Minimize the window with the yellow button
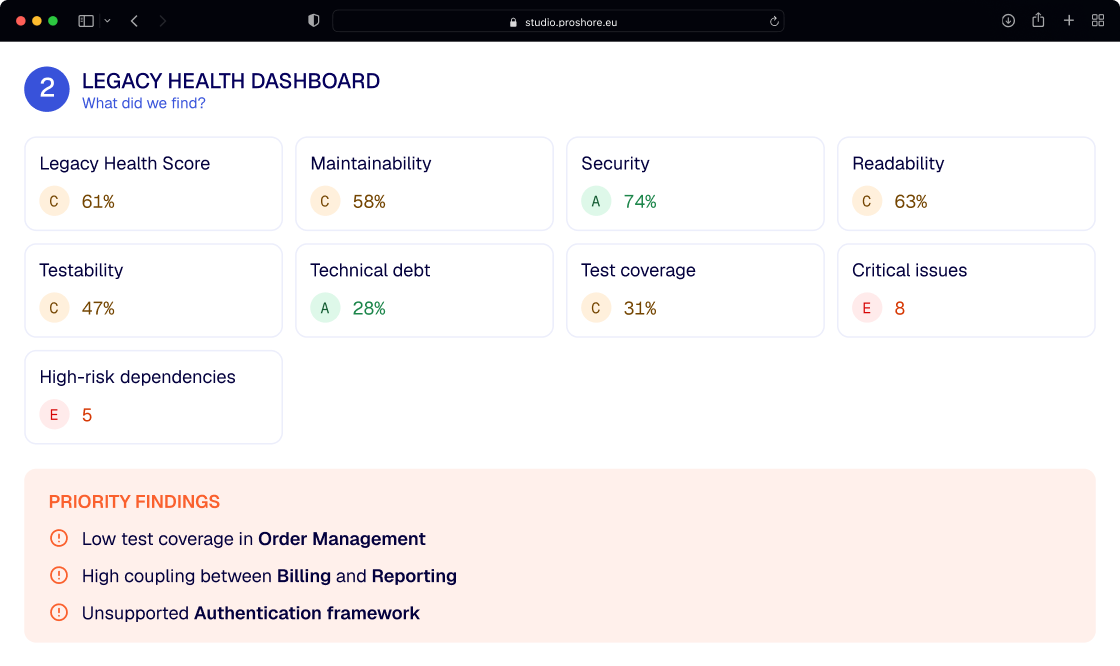 point(37,21)
